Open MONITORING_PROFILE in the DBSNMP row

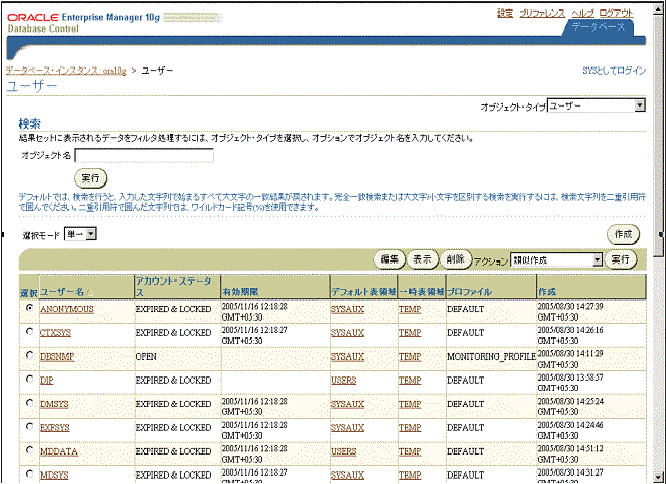tap(490, 356)
